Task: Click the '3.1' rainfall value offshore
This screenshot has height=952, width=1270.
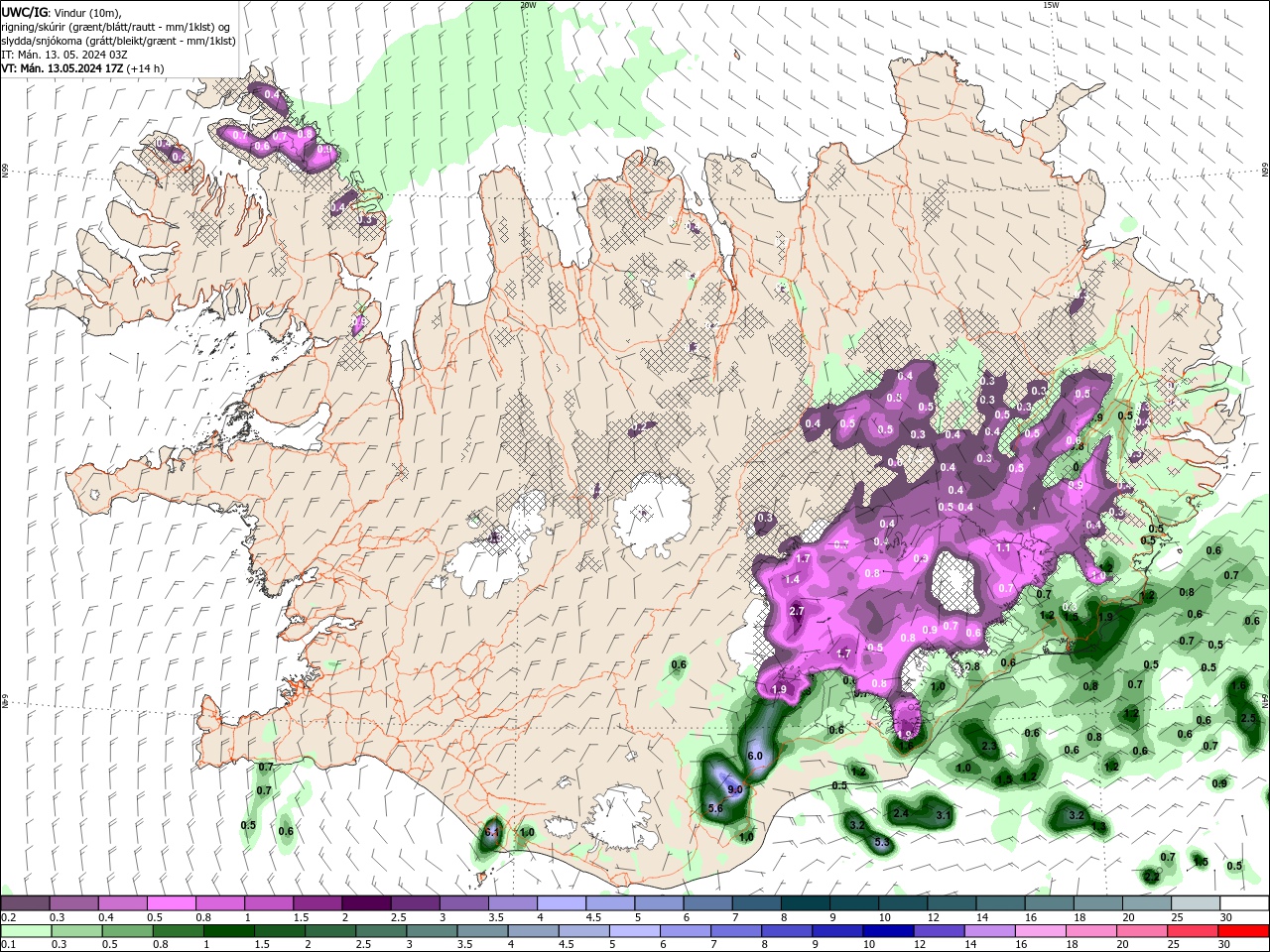Action: (944, 815)
